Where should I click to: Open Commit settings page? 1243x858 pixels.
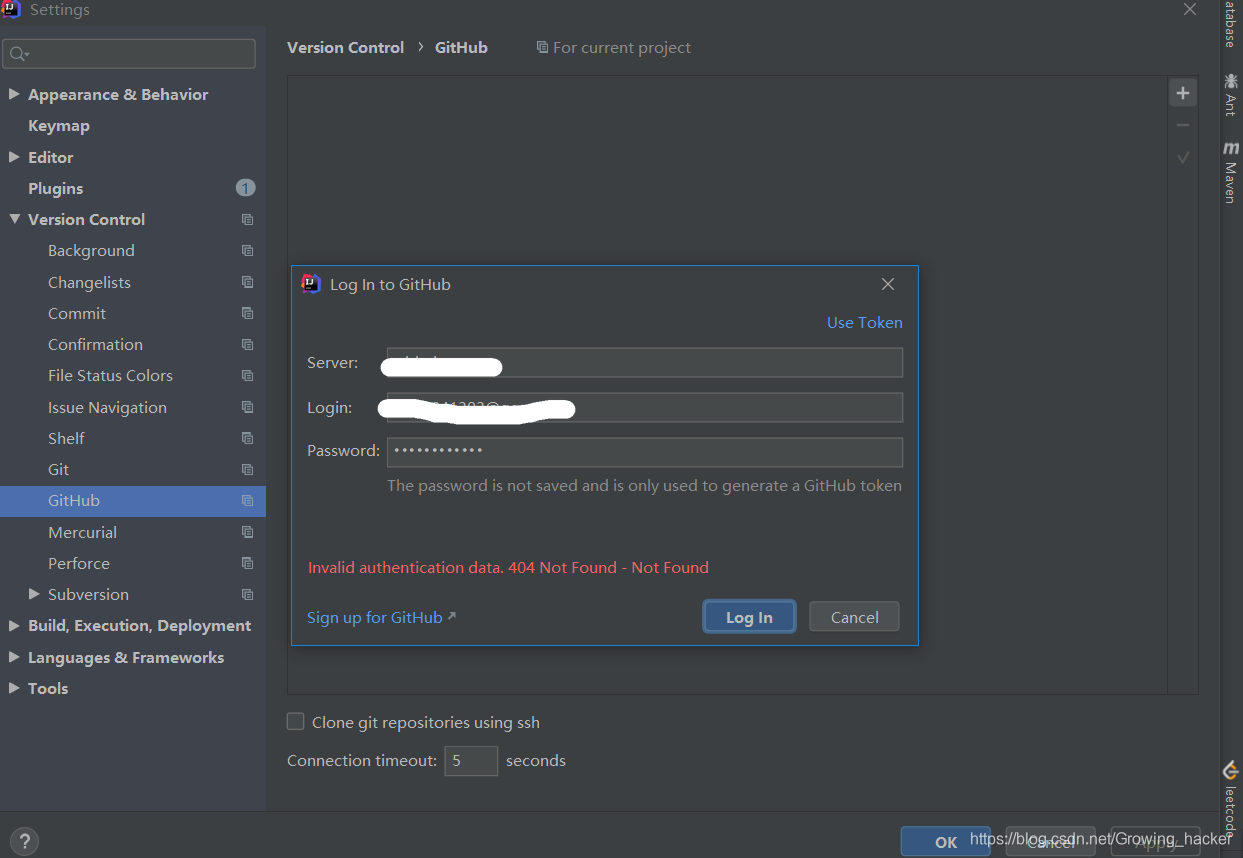[x=77, y=313]
